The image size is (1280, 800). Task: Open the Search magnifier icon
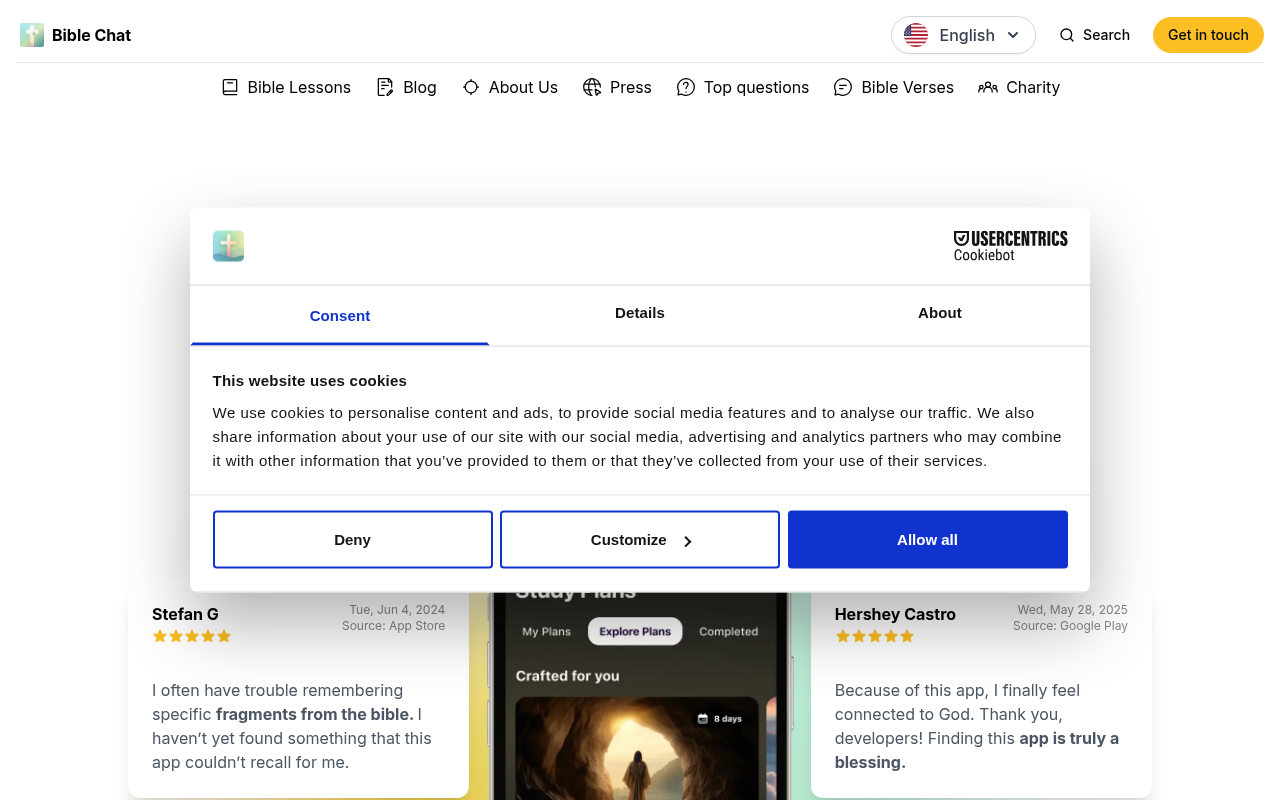(x=1066, y=34)
